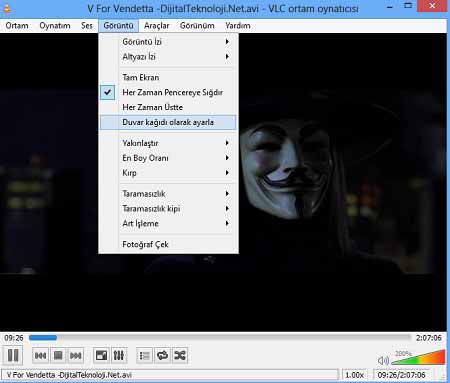
Task: Expand the Görüntü İzi submenu
Action: tap(168, 42)
